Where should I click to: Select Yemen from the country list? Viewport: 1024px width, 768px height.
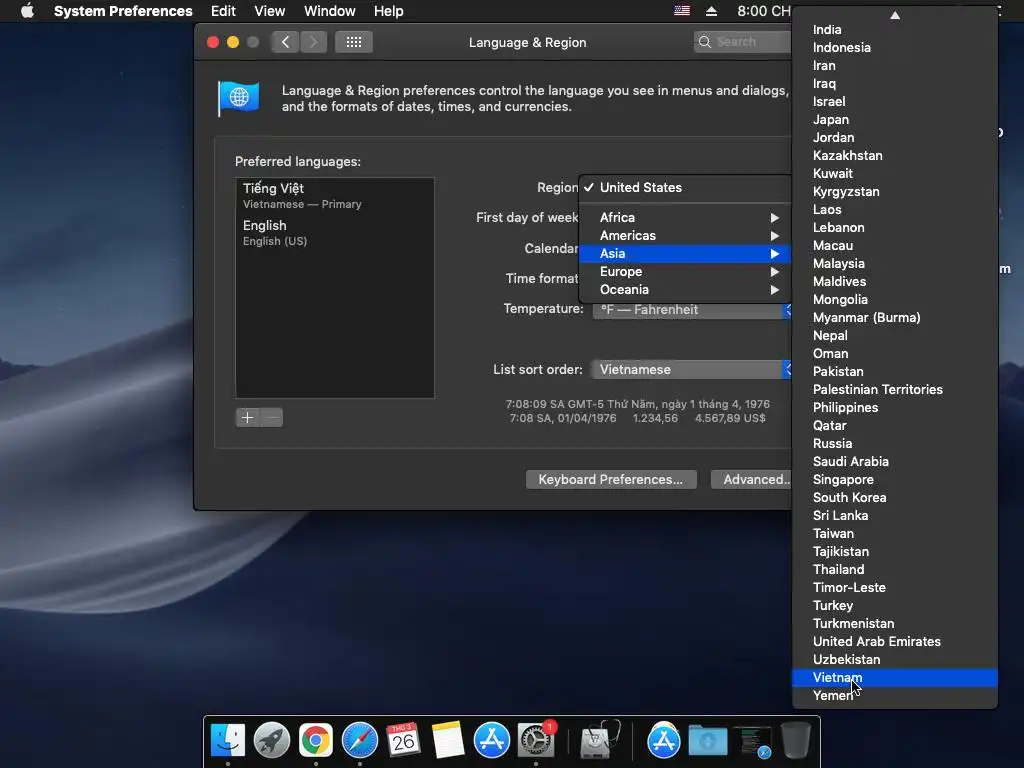(x=895, y=696)
